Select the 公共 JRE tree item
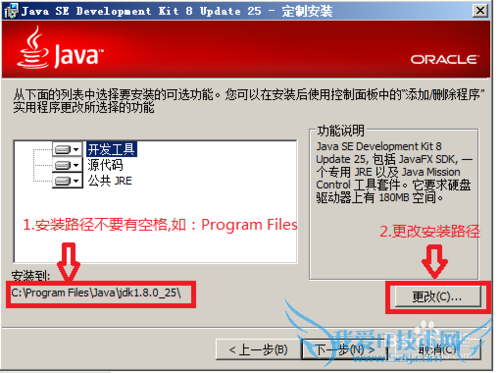The image size is (500, 373). point(110,181)
